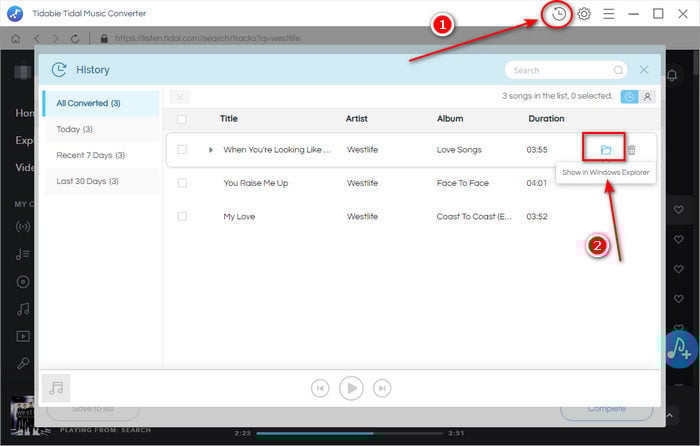Maximize the Tidabie window
700x446 pixels.
pyautogui.click(x=658, y=14)
